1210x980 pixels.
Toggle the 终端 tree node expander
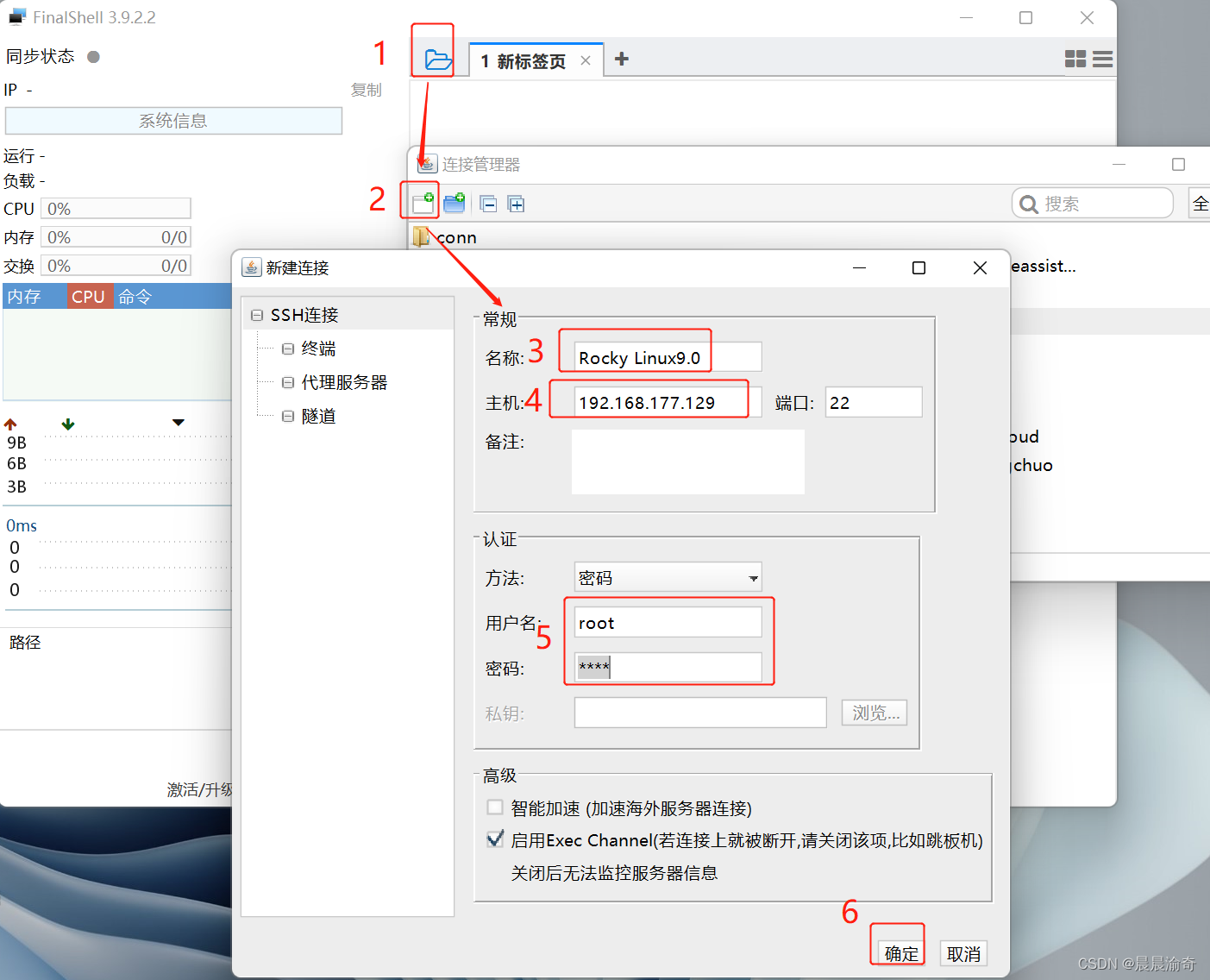(x=288, y=349)
